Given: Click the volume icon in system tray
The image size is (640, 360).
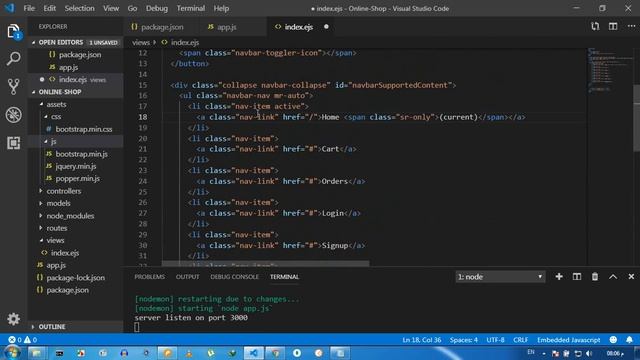Looking at the screenshot, I should point(589,353).
